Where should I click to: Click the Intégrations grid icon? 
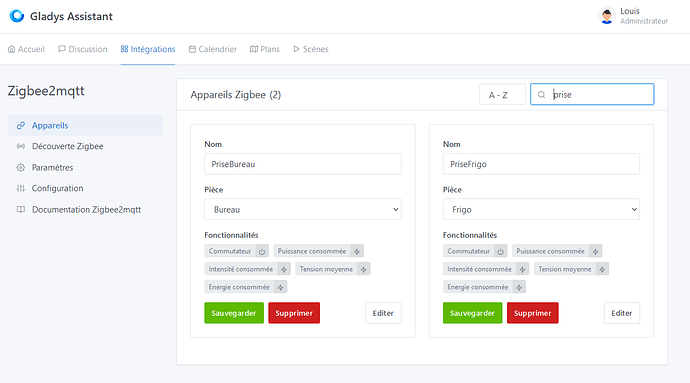click(x=125, y=49)
